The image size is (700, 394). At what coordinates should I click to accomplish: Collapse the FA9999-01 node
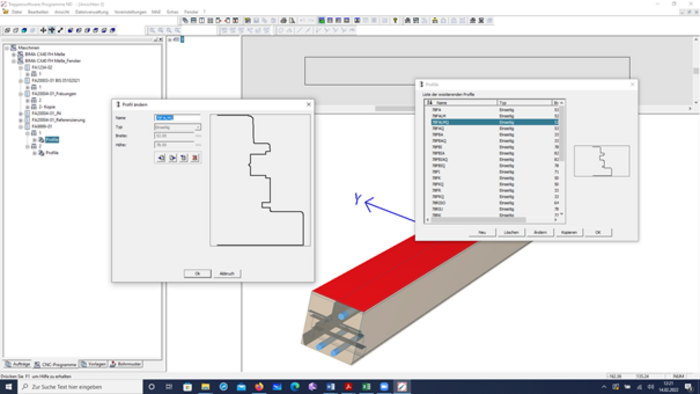pyautogui.click(x=21, y=127)
